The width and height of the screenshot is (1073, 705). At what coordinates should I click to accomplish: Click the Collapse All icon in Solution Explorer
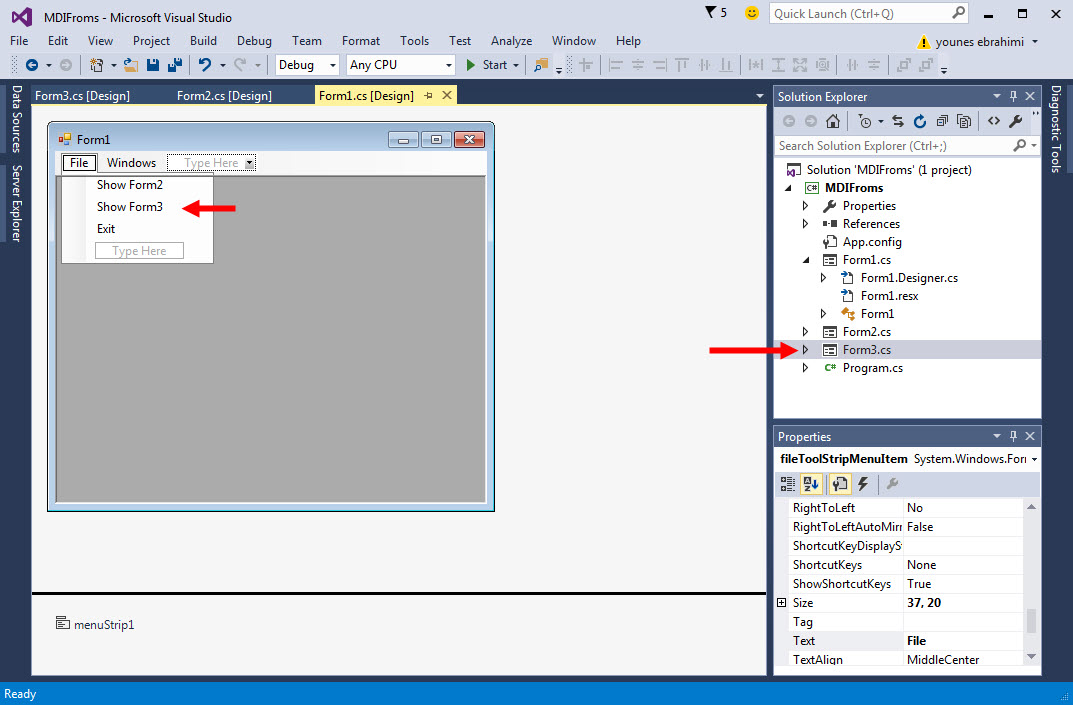[942, 121]
